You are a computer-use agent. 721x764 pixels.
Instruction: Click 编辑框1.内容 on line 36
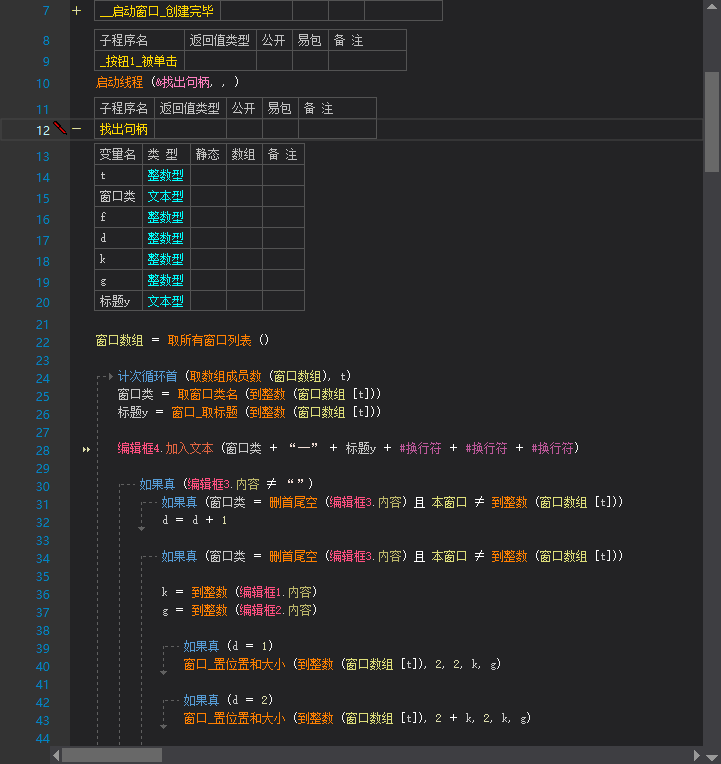tap(277, 592)
